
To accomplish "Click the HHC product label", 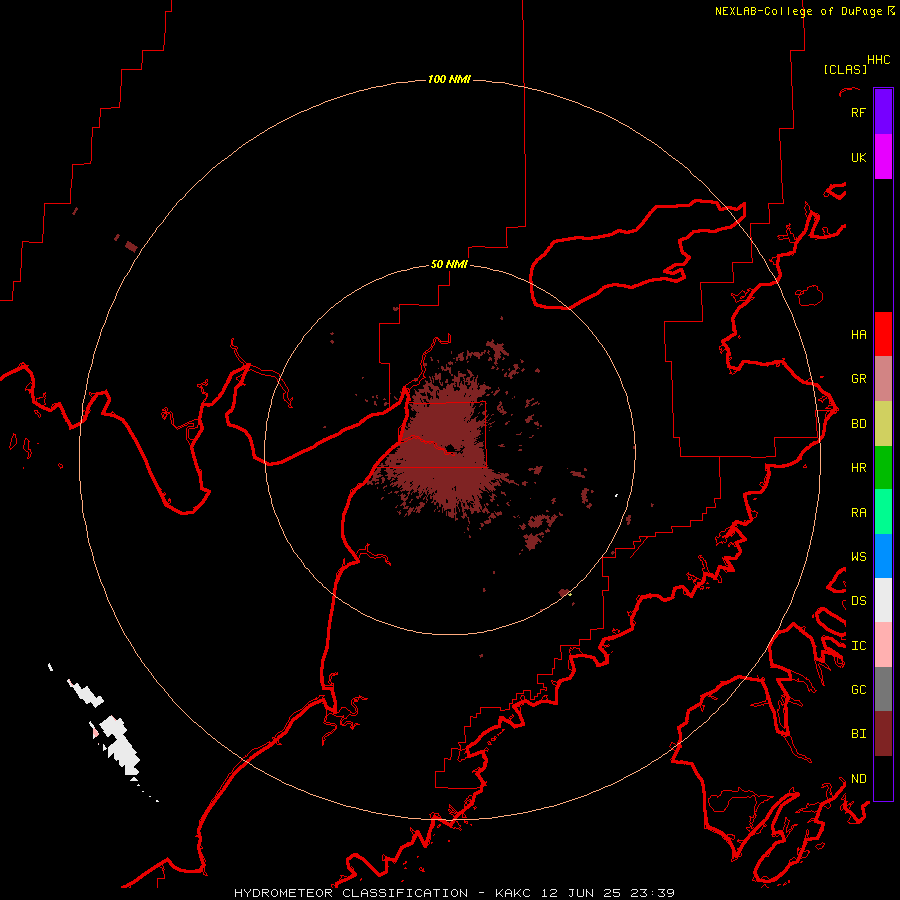I will pos(879,60).
